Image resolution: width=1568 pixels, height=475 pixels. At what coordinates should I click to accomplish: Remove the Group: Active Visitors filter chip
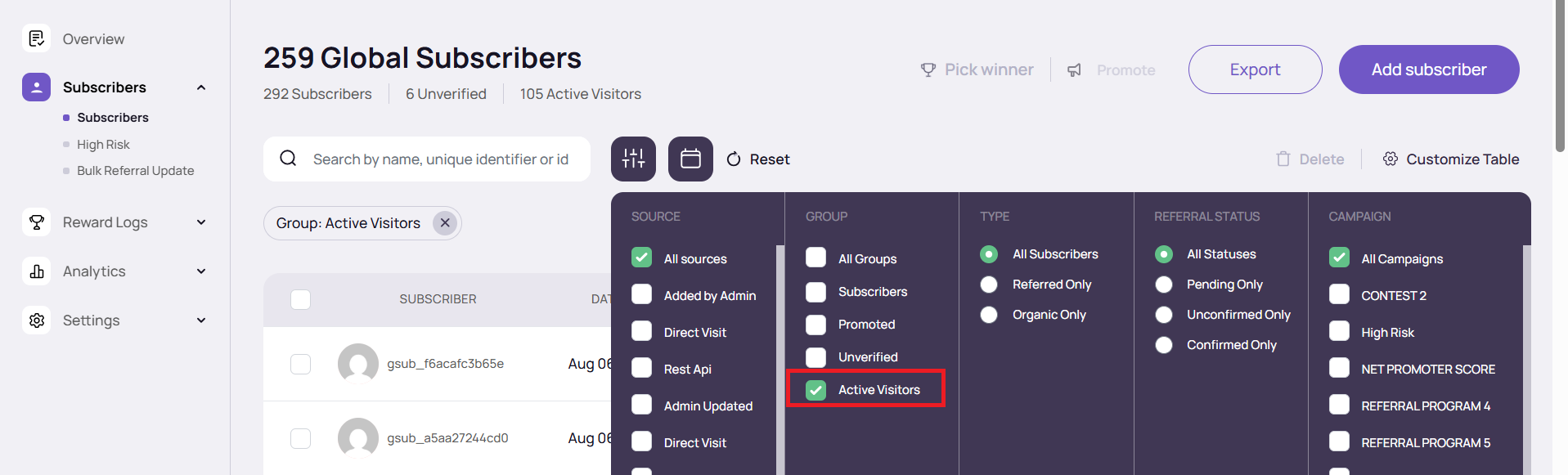click(445, 223)
